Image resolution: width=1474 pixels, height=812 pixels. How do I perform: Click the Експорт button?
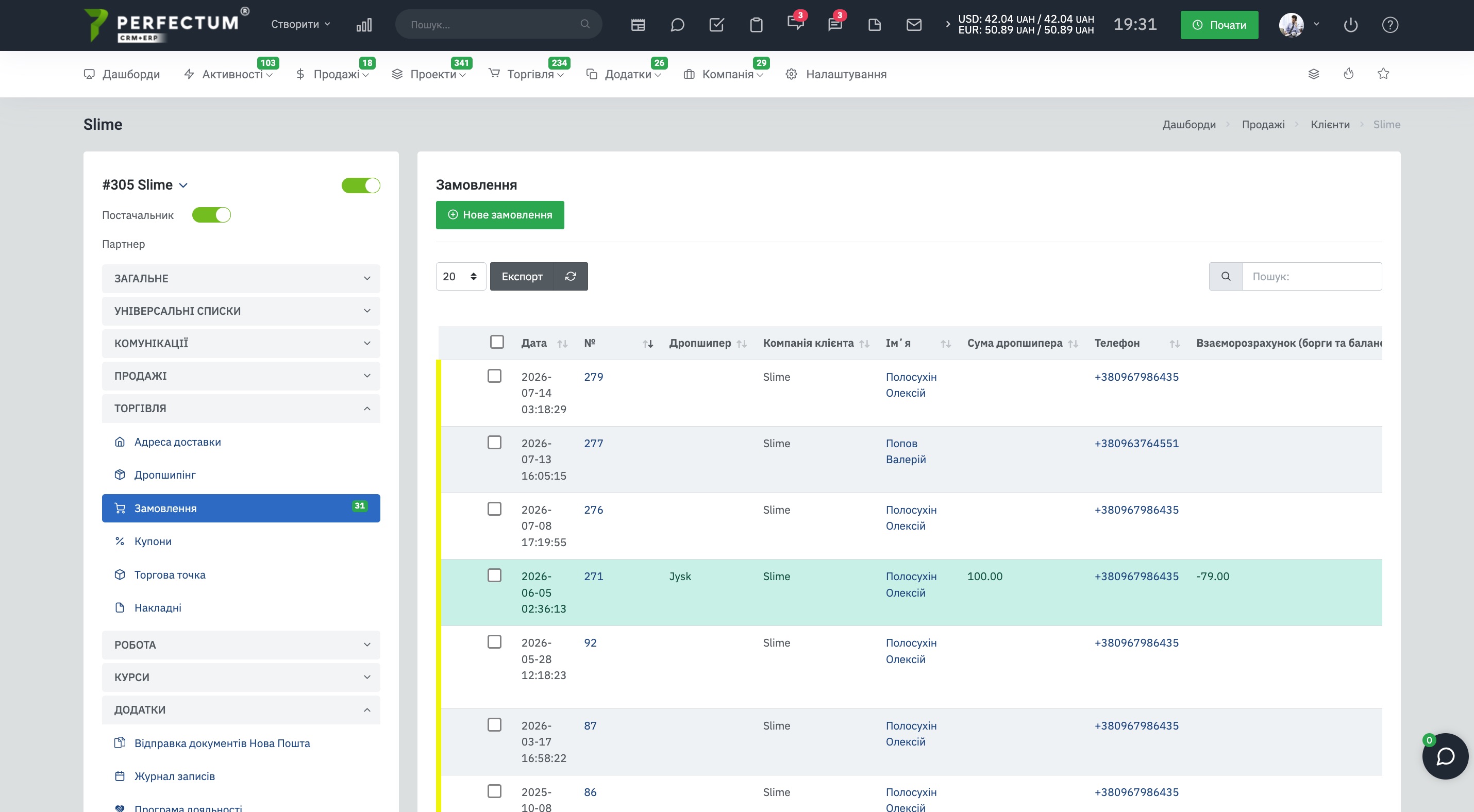click(x=522, y=276)
